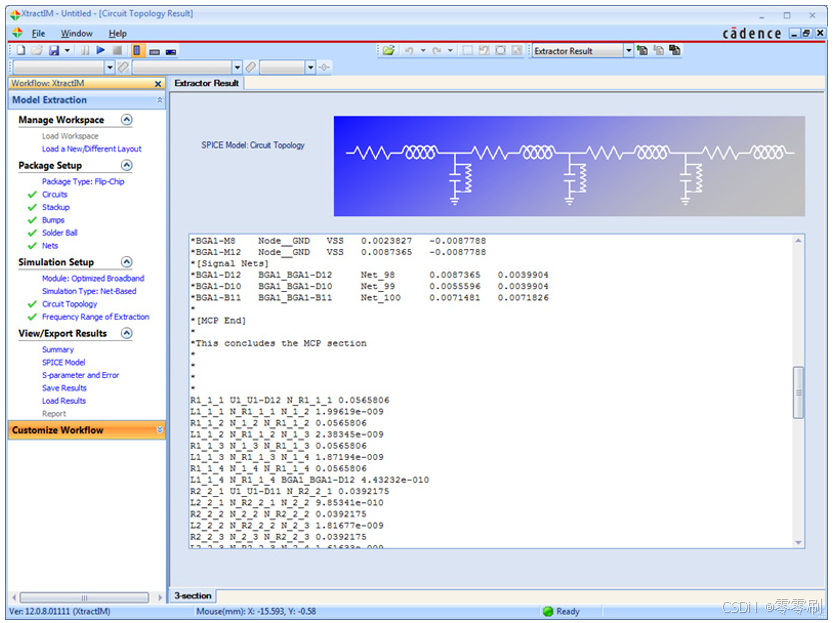Click the New document icon
This screenshot has height=623, width=834.
pos(21,51)
